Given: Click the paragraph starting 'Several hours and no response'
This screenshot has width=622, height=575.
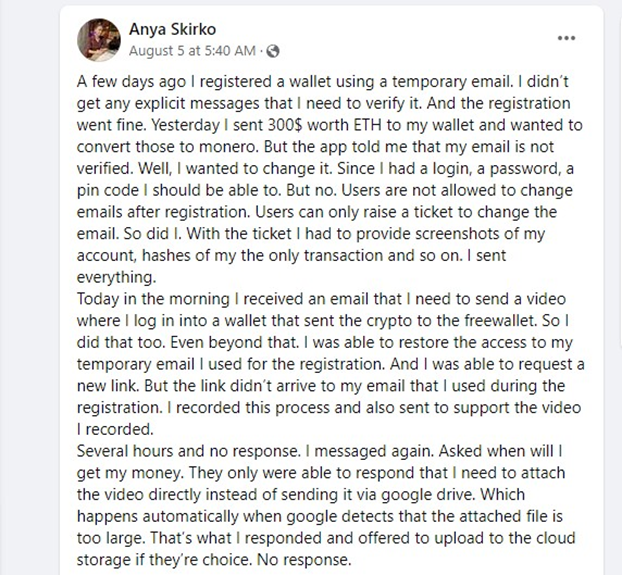Looking at the screenshot, I should pyautogui.click(x=326, y=505).
